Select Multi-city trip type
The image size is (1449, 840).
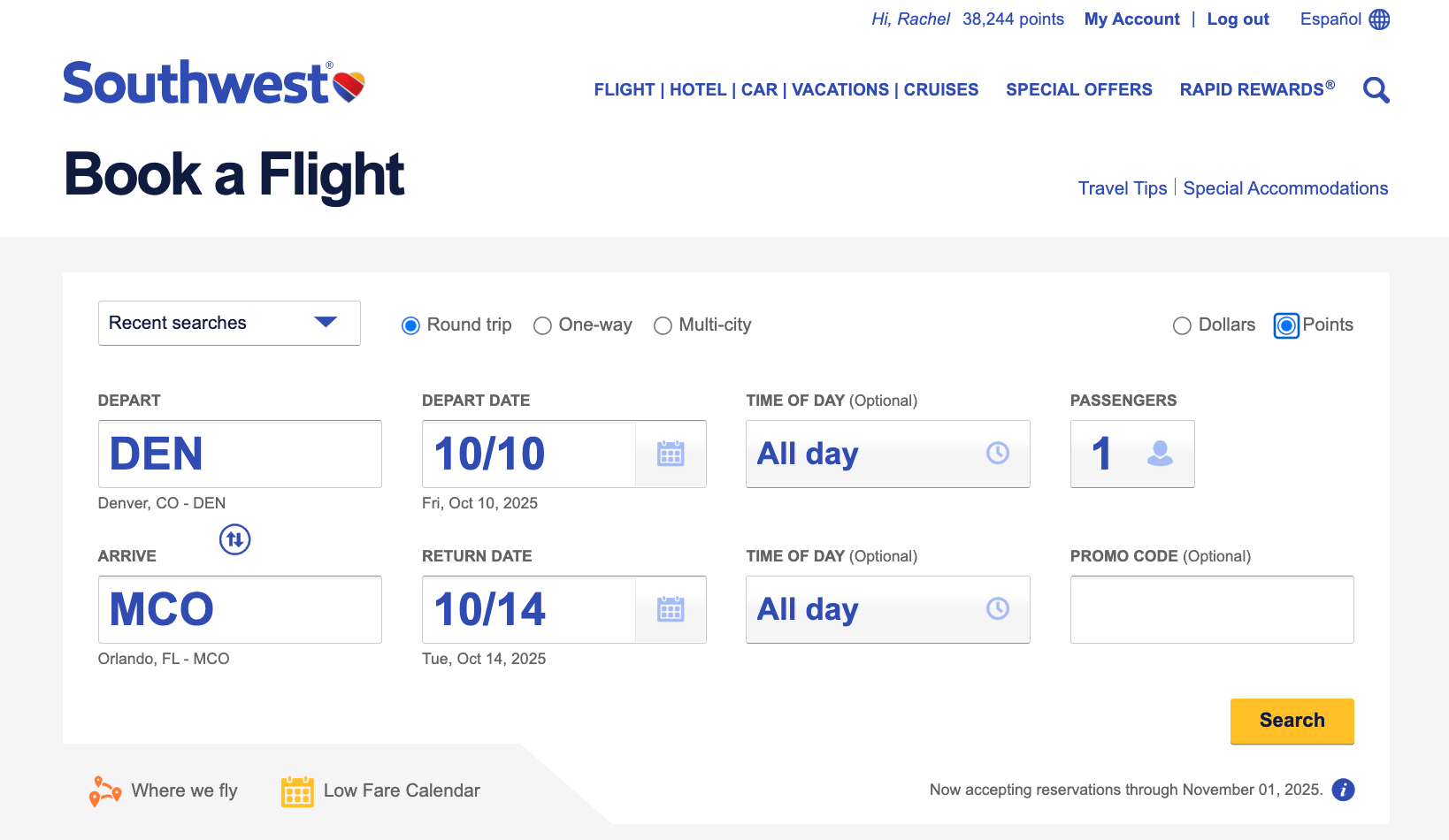[663, 325]
